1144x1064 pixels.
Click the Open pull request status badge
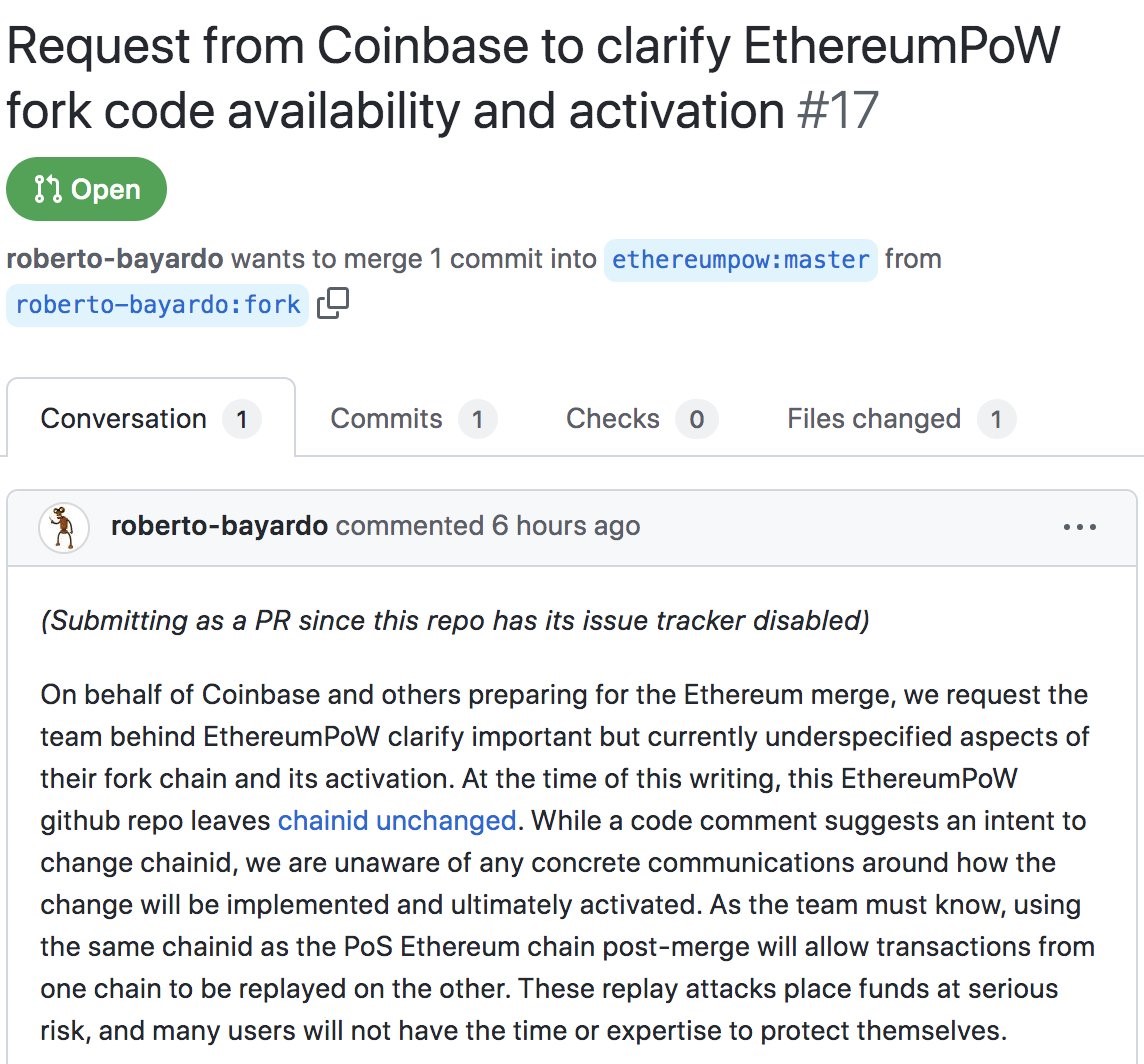(x=87, y=189)
